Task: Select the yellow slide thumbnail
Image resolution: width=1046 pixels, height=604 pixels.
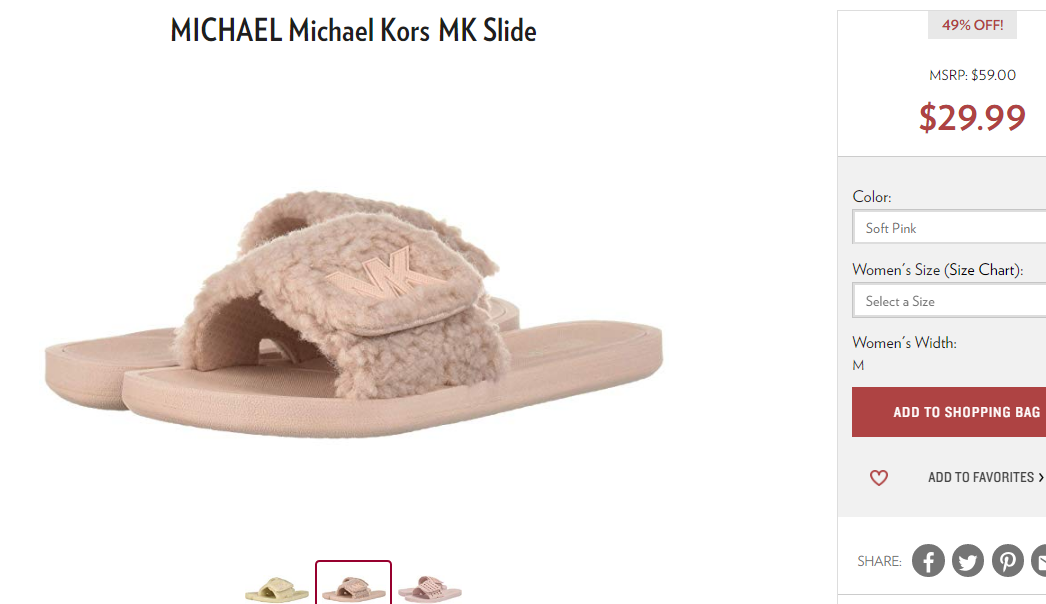Action: pyautogui.click(x=277, y=589)
